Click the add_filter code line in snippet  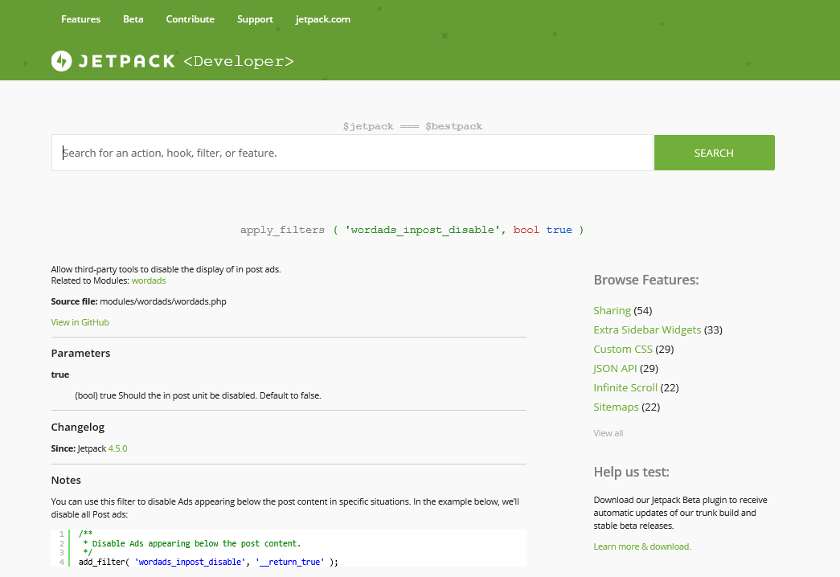[208, 562]
